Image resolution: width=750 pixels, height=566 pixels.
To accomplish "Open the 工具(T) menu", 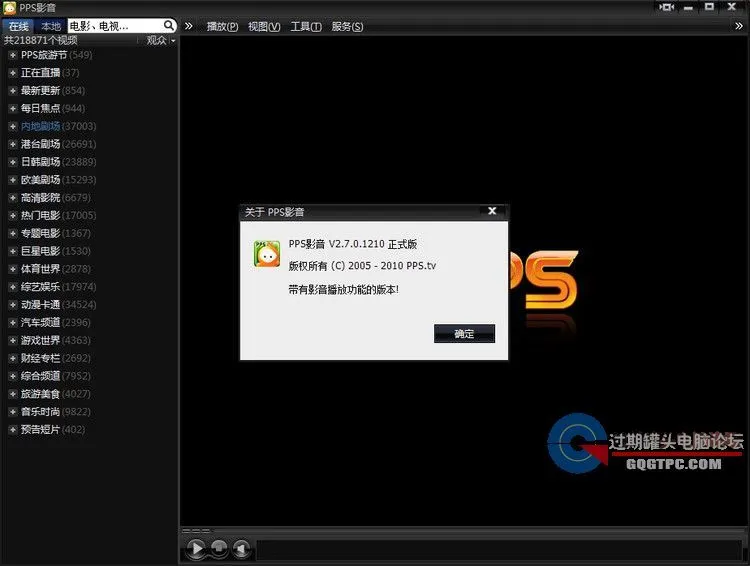I will pos(306,27).
